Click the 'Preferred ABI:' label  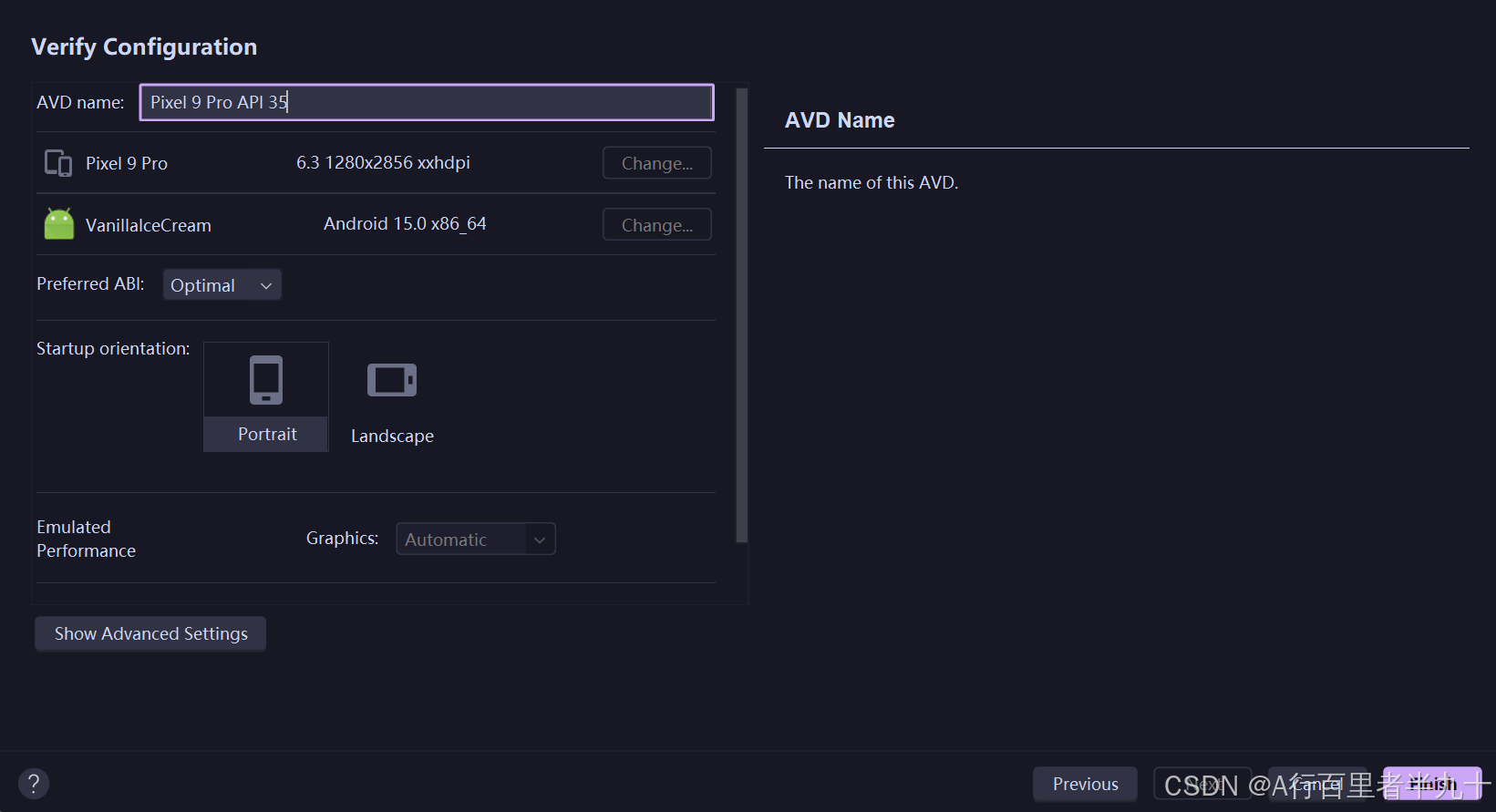[90, 283]
